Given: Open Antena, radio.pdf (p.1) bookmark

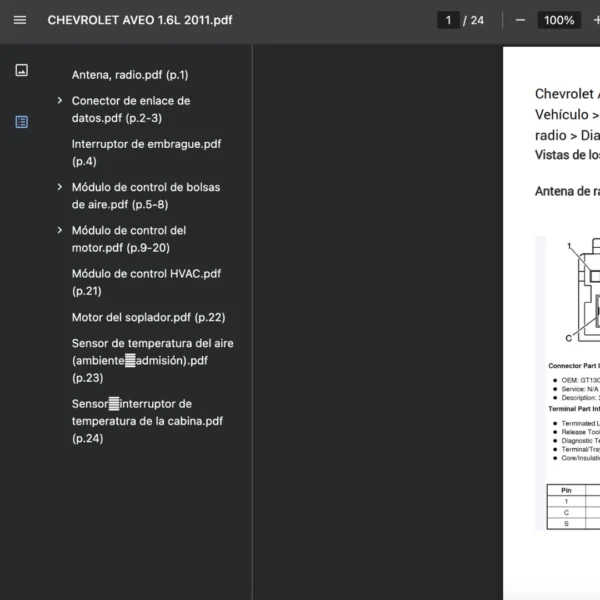Looking at the screenshot, I should [x=130, y=75].
